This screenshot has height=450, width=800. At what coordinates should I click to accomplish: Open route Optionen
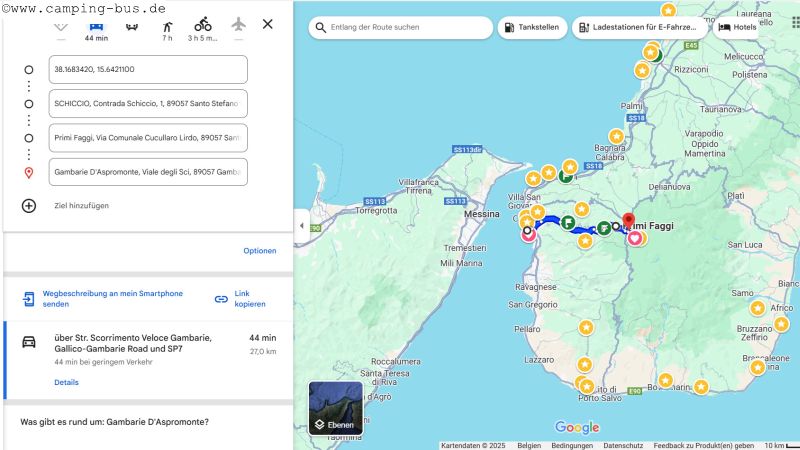[260, 251]
